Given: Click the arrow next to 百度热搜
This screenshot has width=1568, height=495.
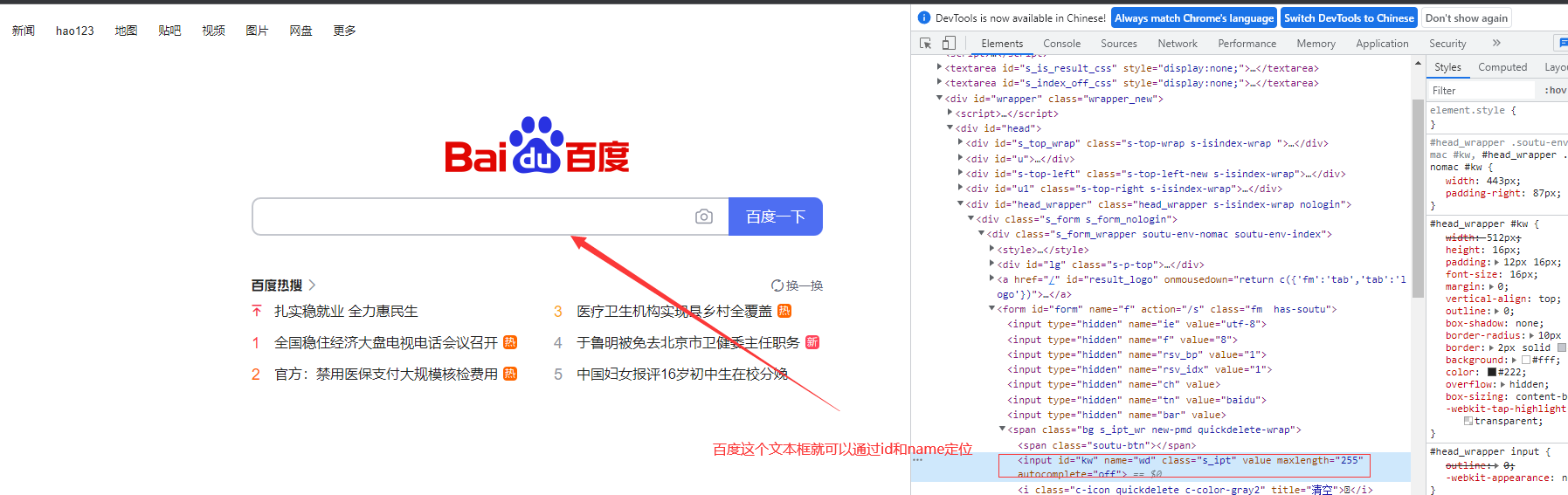Looking at the screenshot, I should tap(312, 285).
